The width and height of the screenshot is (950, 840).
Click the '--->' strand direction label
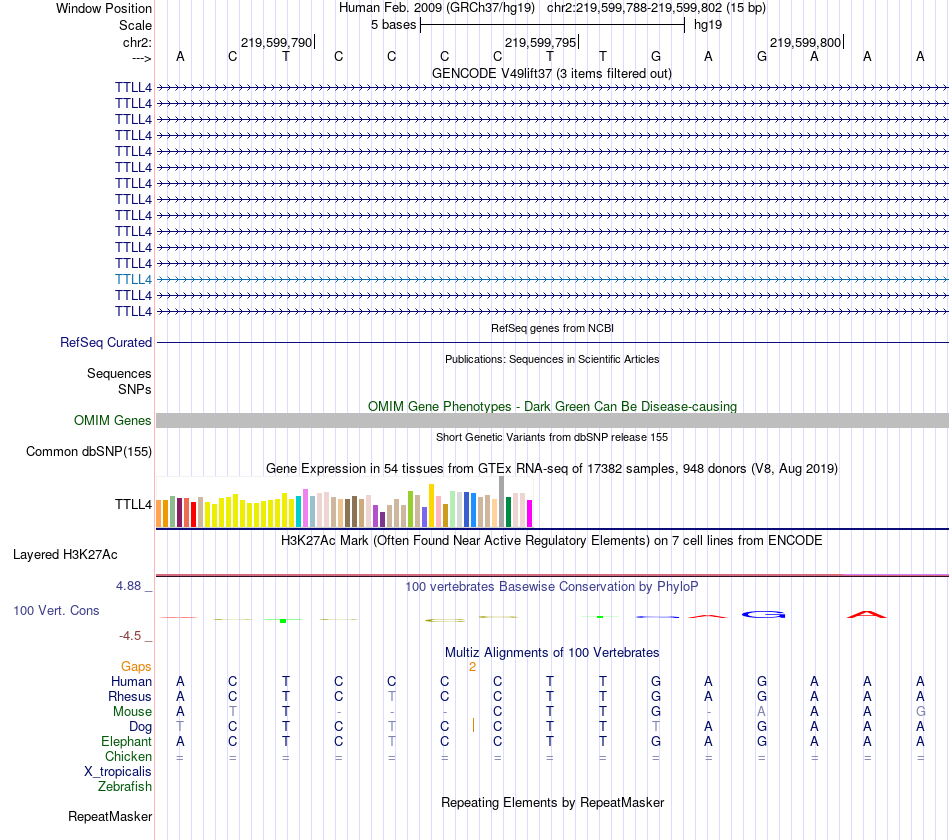click(x=141, y=58)
